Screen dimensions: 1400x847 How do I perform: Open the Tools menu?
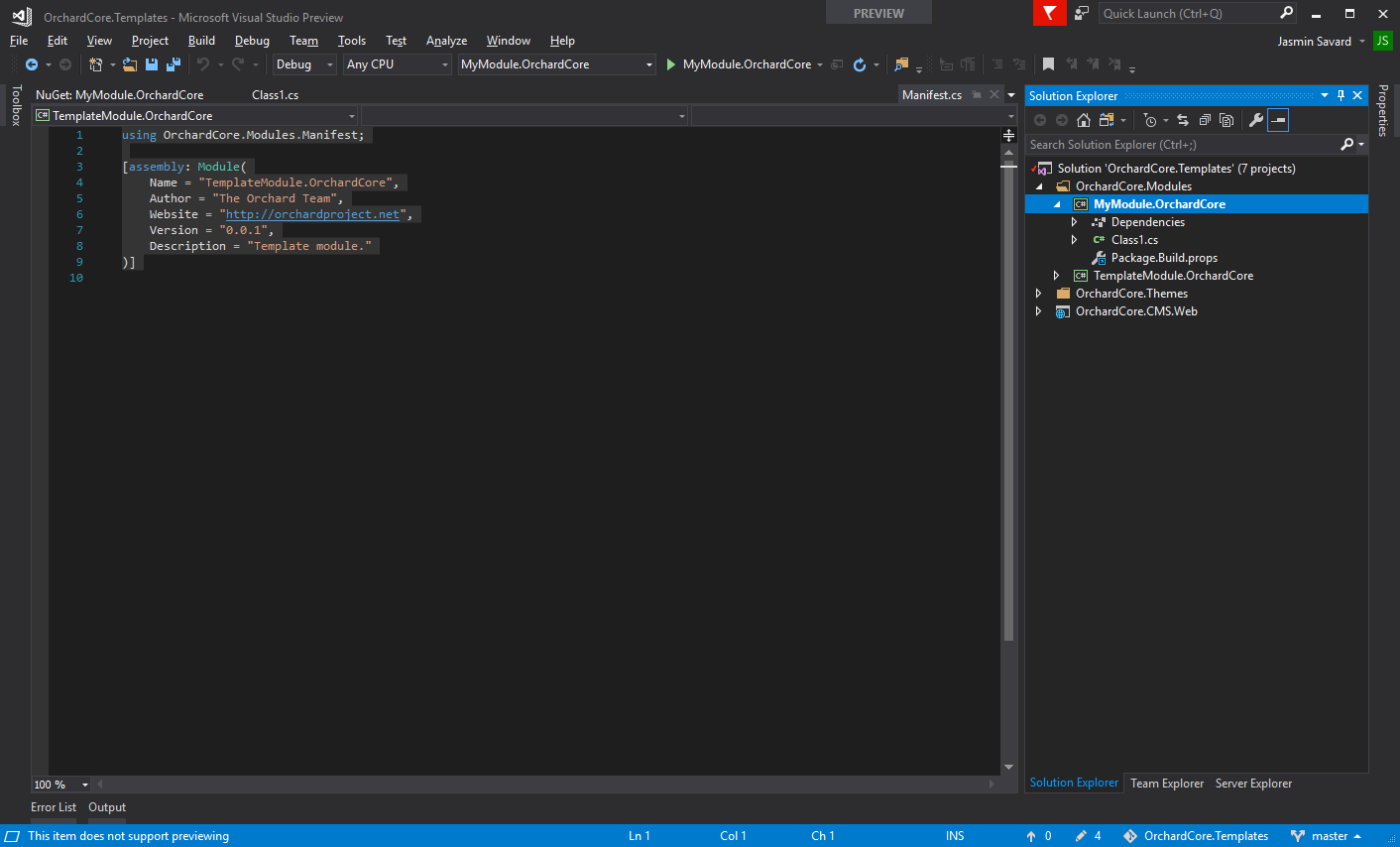[352, 41]
